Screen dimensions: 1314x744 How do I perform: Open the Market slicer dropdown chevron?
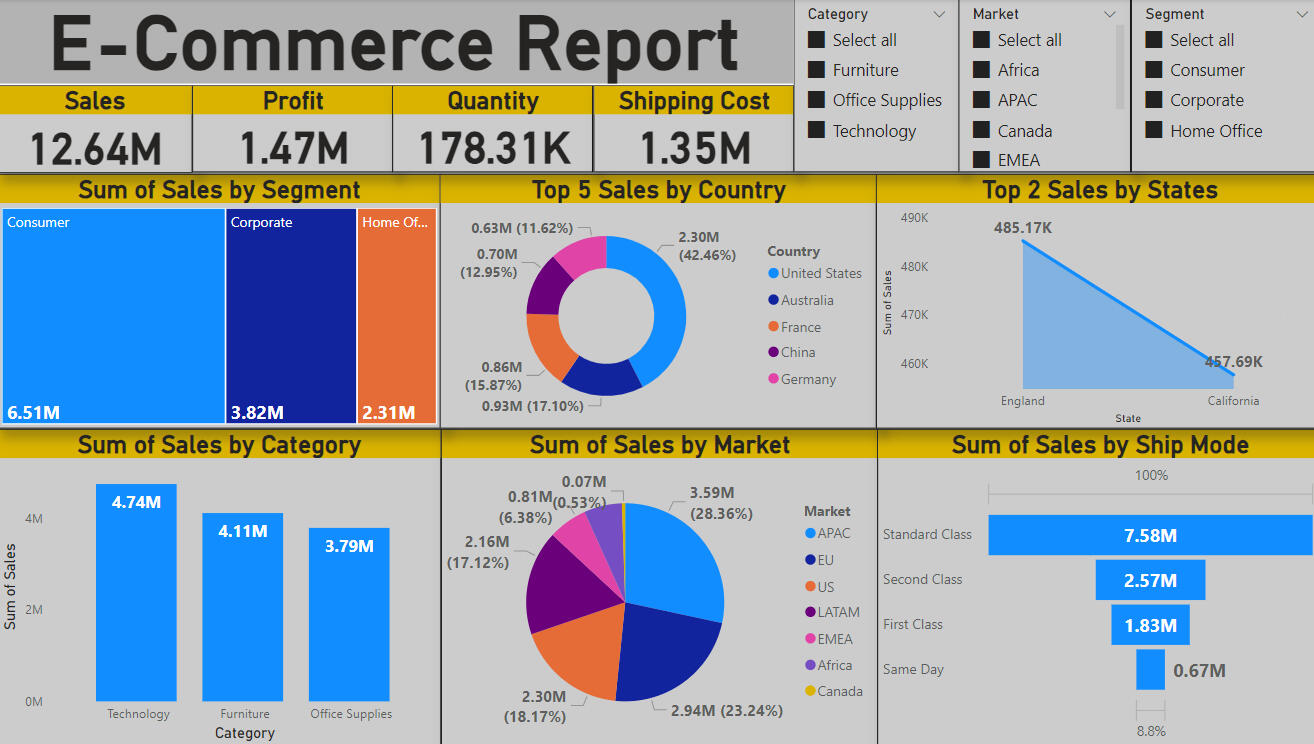tap(1110, 14)
